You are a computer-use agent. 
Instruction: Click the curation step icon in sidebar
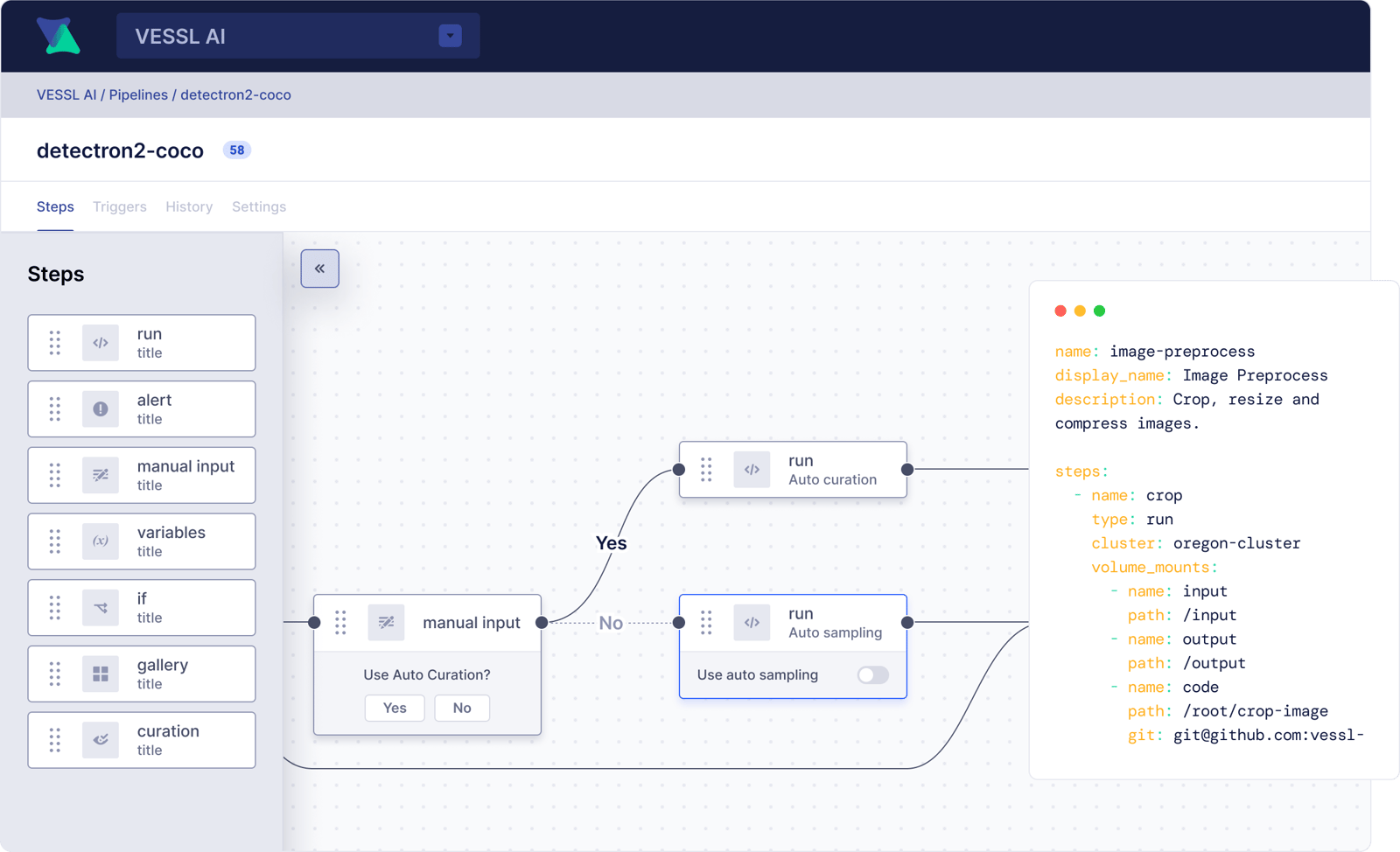[x=101, y=740]
